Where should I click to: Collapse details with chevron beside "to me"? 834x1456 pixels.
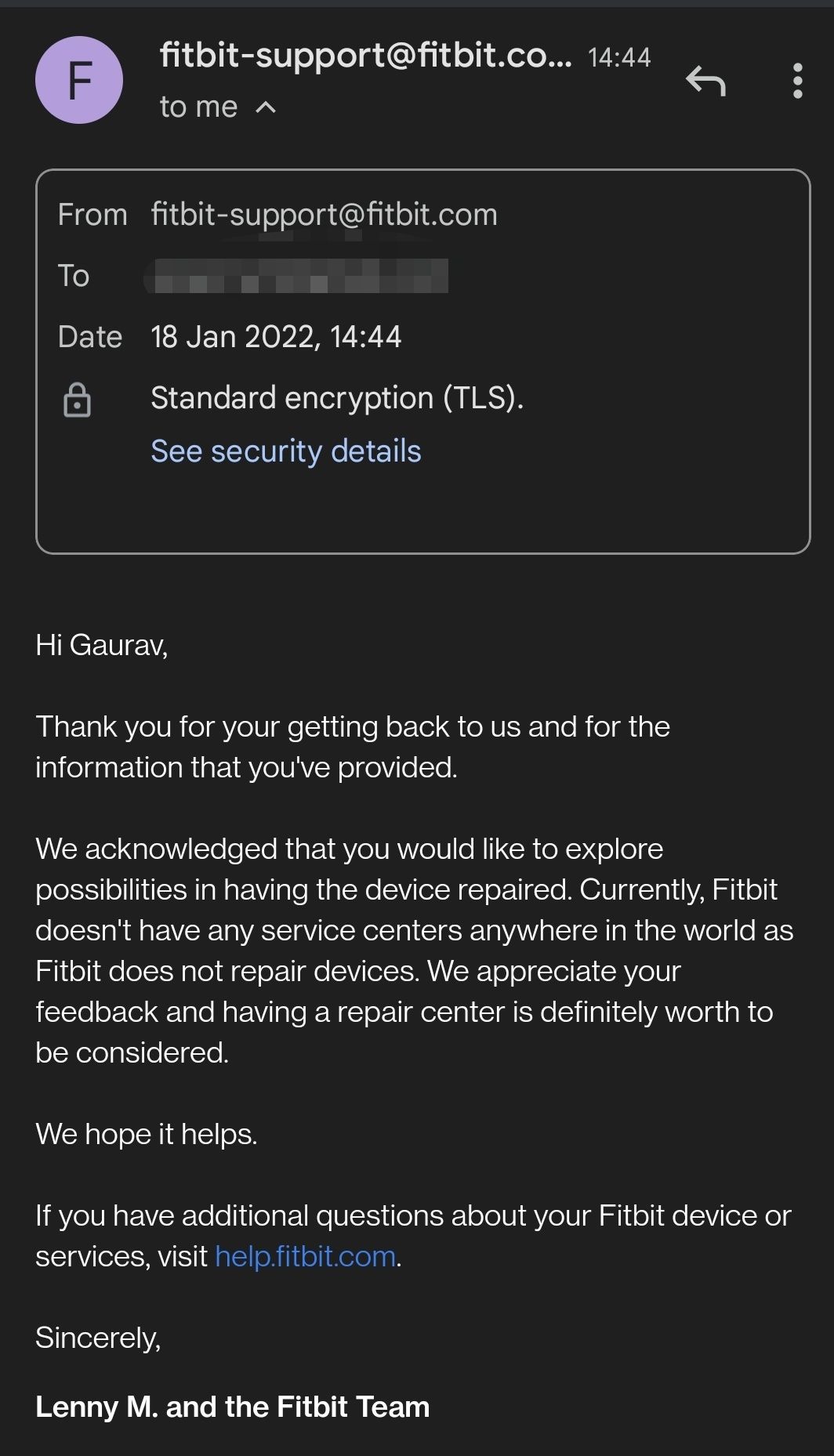(266, 107)
